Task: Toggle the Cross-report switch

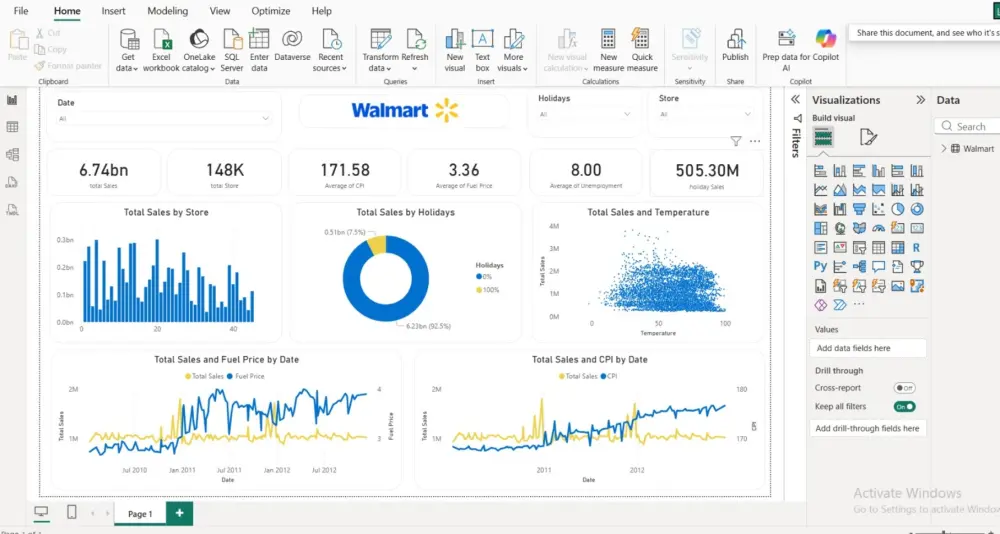Action: pyautogui.click(x=904, y=388)
